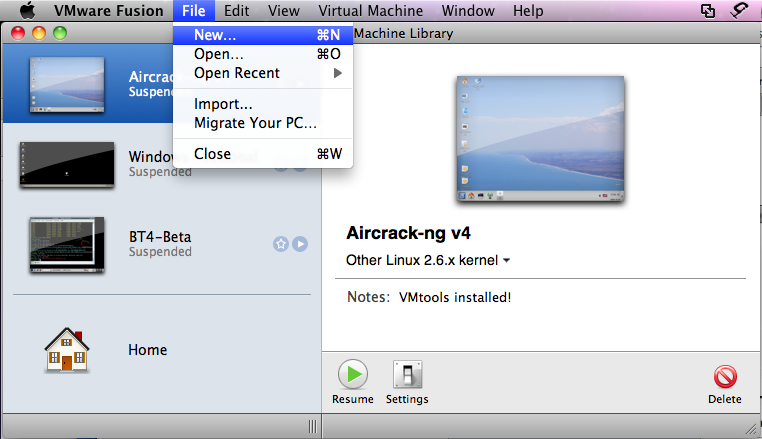
Task: Open the View menu
Action: (284, 11)
